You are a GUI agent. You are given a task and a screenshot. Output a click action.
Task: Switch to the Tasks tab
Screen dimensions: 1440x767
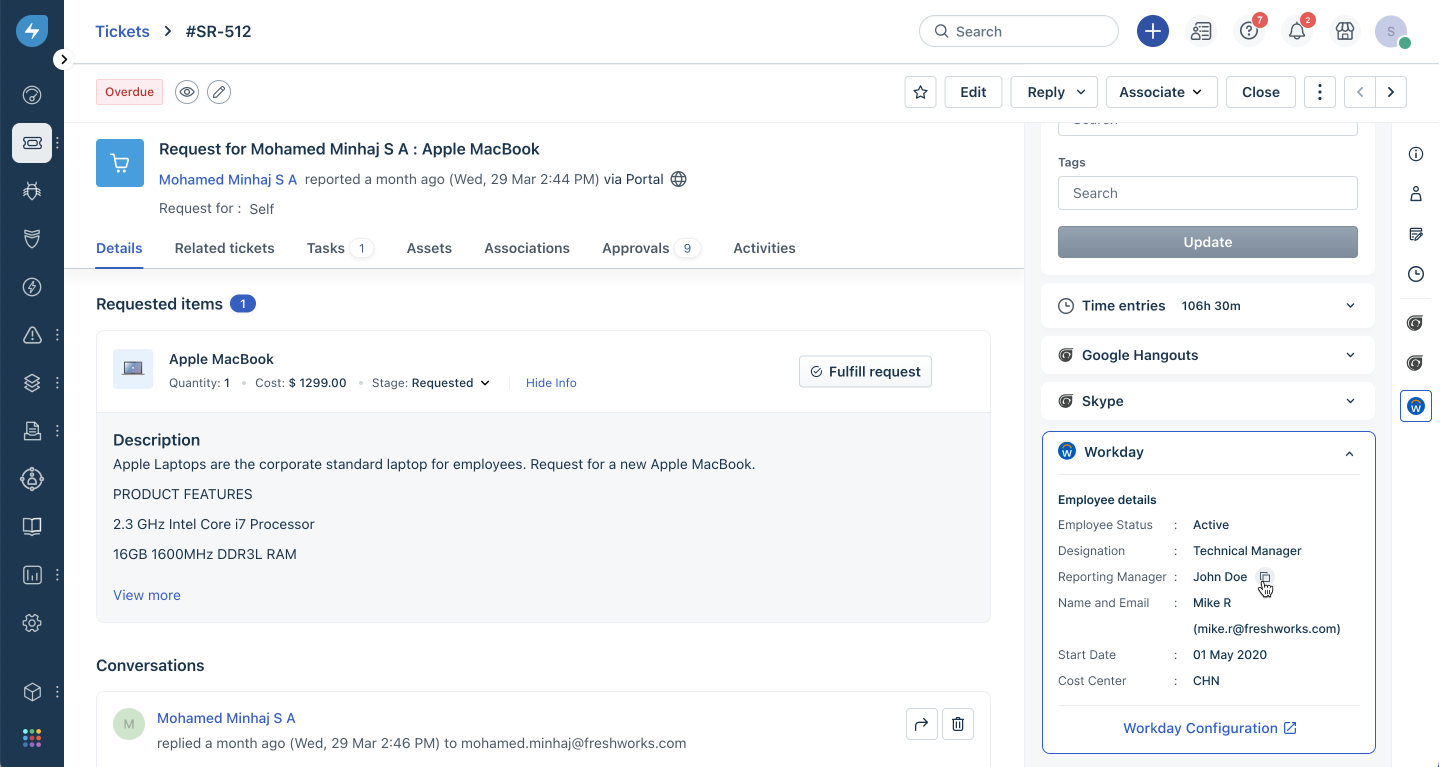[x=340, y=248]
